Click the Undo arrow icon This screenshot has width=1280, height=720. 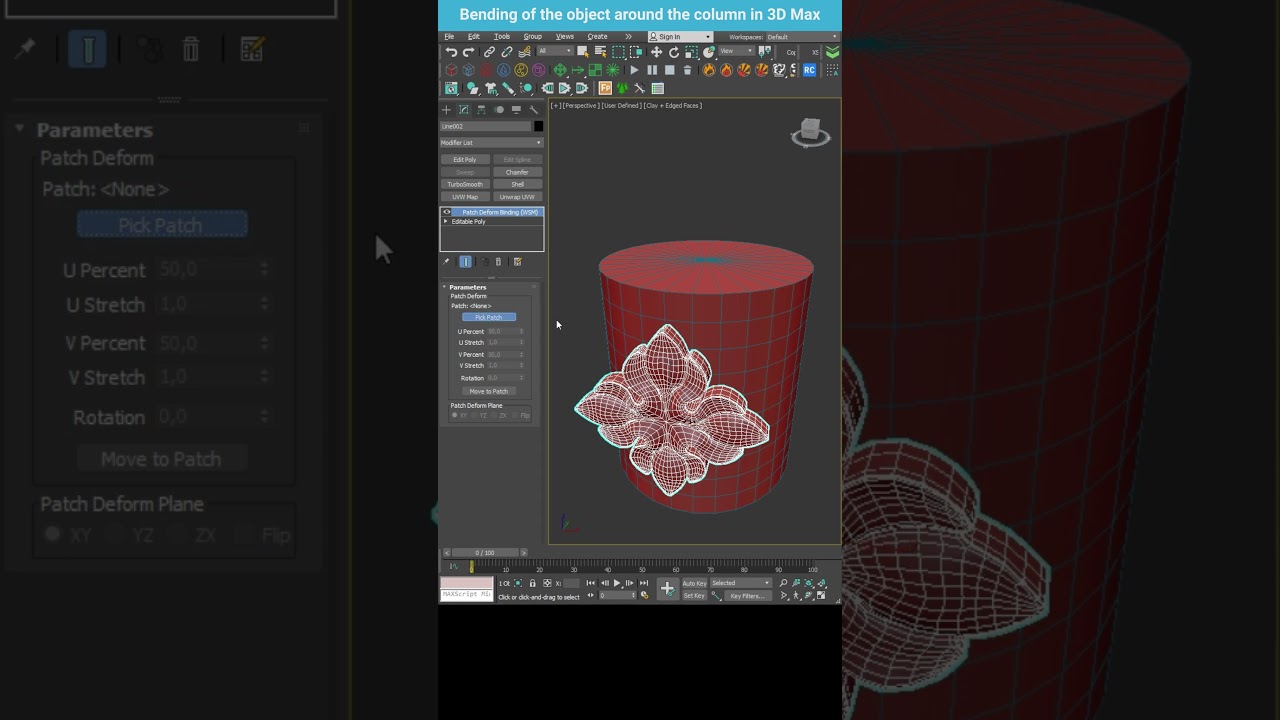pyautogui.click(x=451, y=52)
